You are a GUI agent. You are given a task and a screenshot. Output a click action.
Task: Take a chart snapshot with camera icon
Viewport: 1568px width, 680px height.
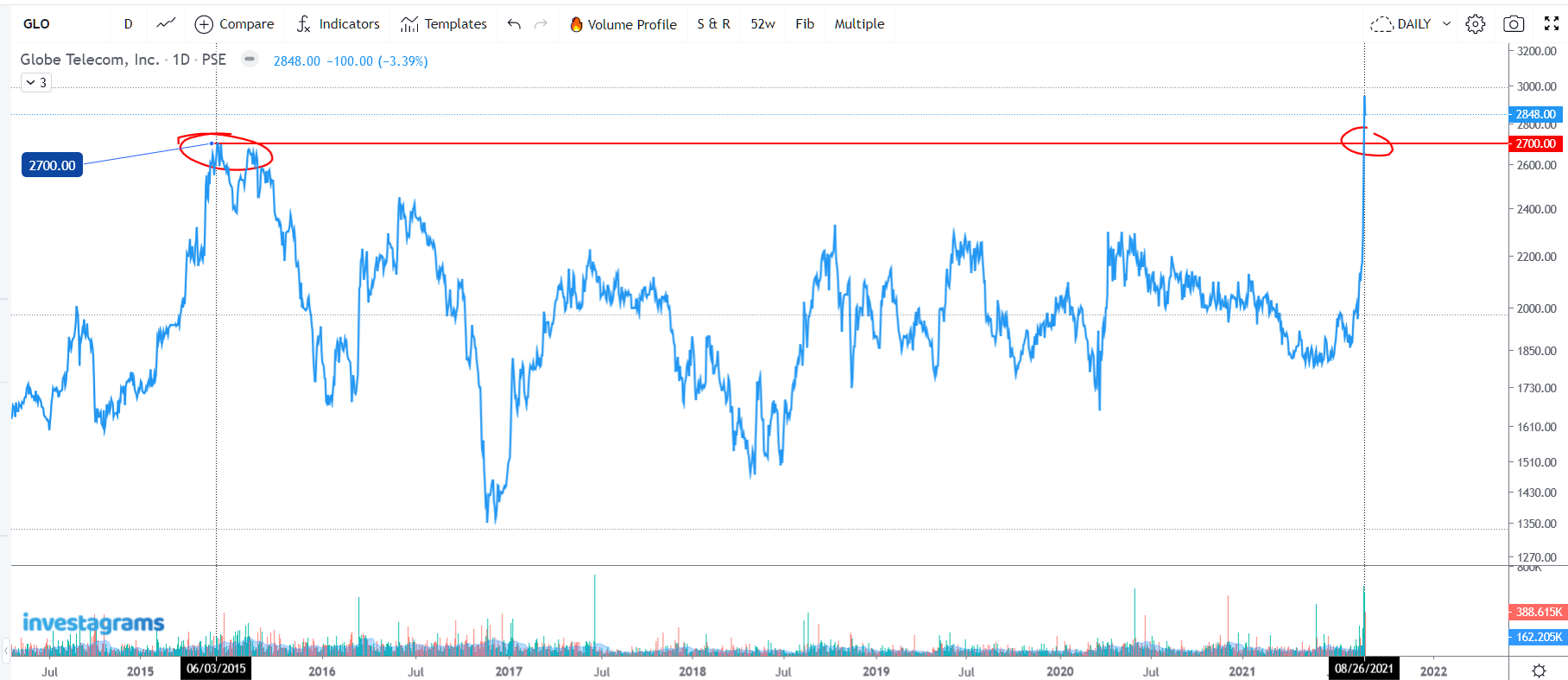pos(1514,24)
